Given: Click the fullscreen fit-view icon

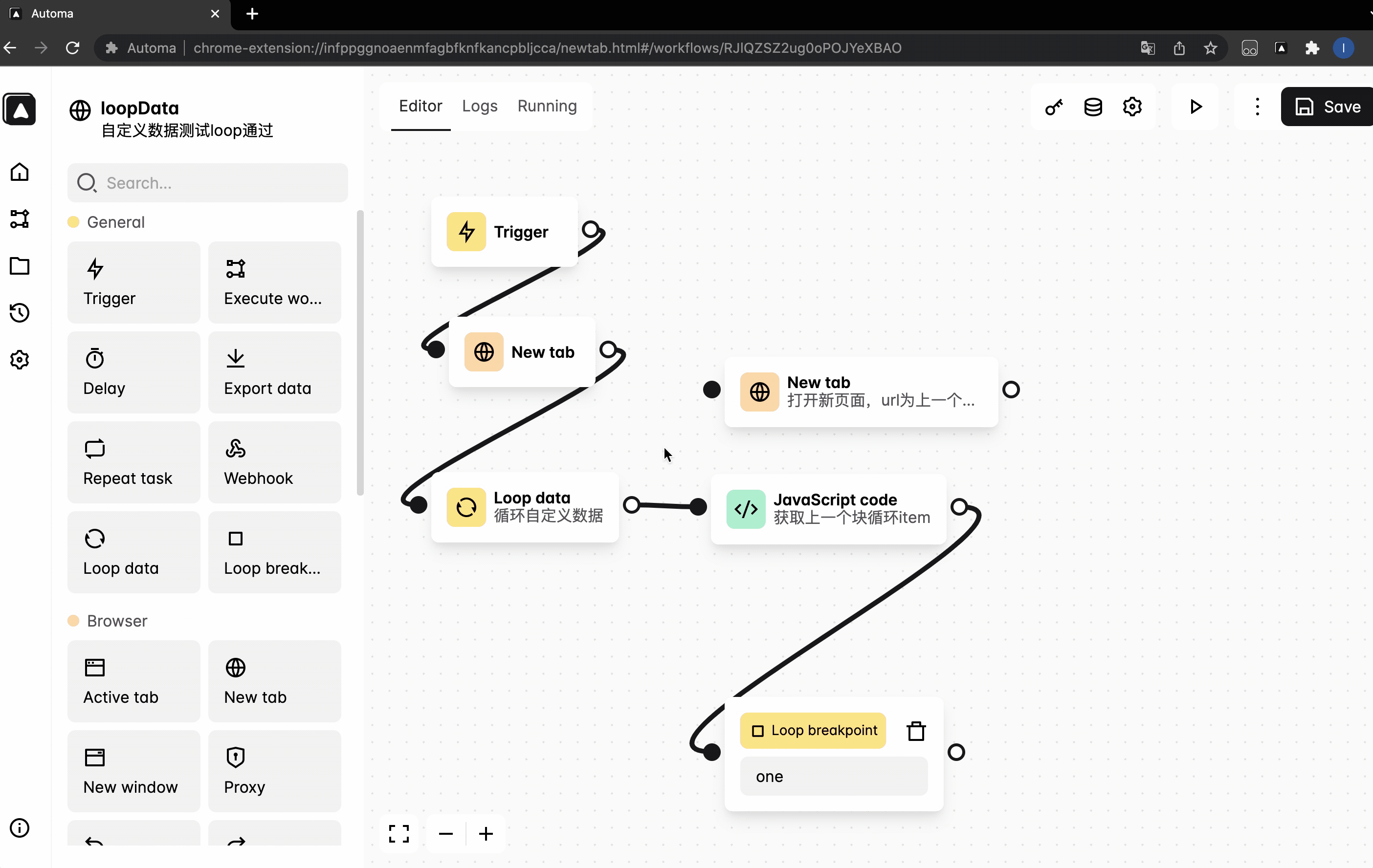Looking at the screenshot, I should click(x=399, y=833).
